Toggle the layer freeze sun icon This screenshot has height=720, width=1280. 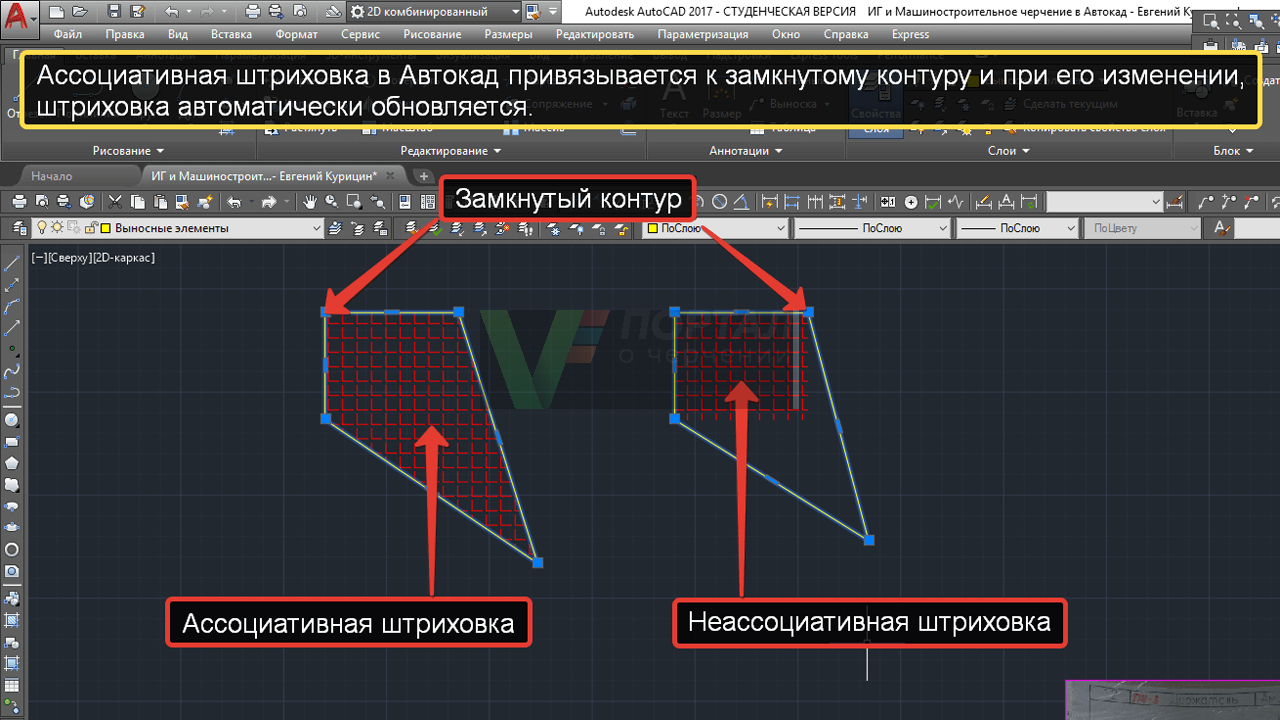click(58, 228)
